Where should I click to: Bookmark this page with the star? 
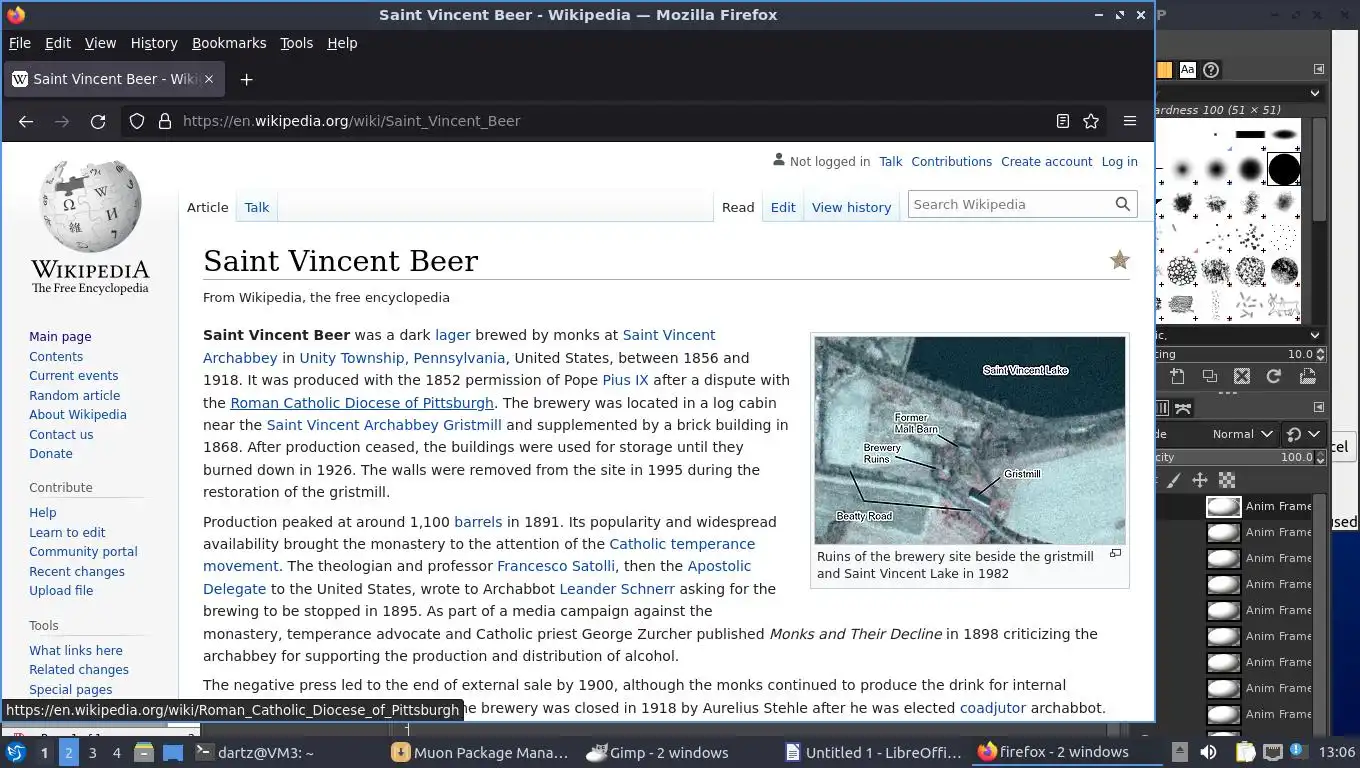1091,121
